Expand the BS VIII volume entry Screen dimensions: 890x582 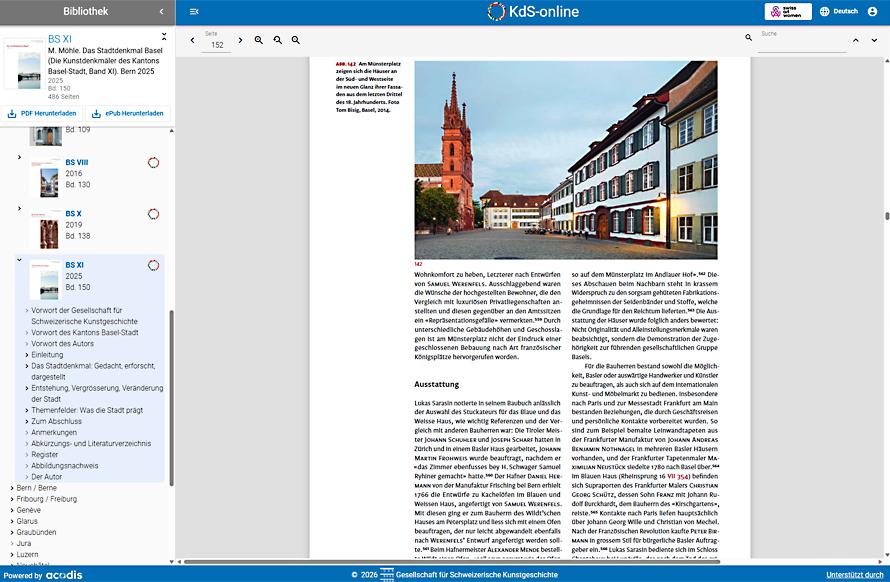pos(19,157)
